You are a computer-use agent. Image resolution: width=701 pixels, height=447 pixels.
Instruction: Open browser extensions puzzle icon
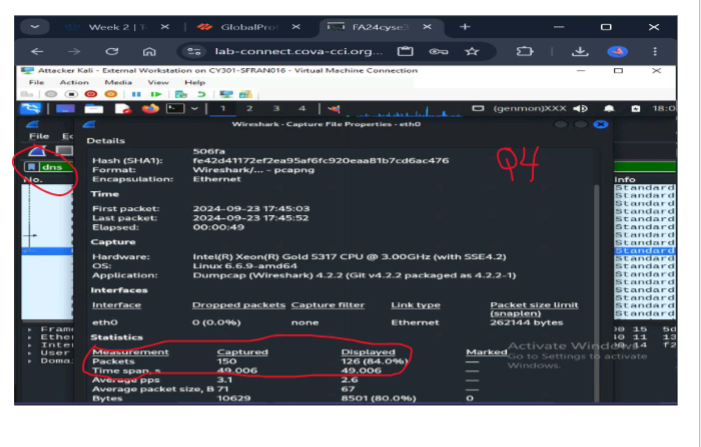click(525, 51)
